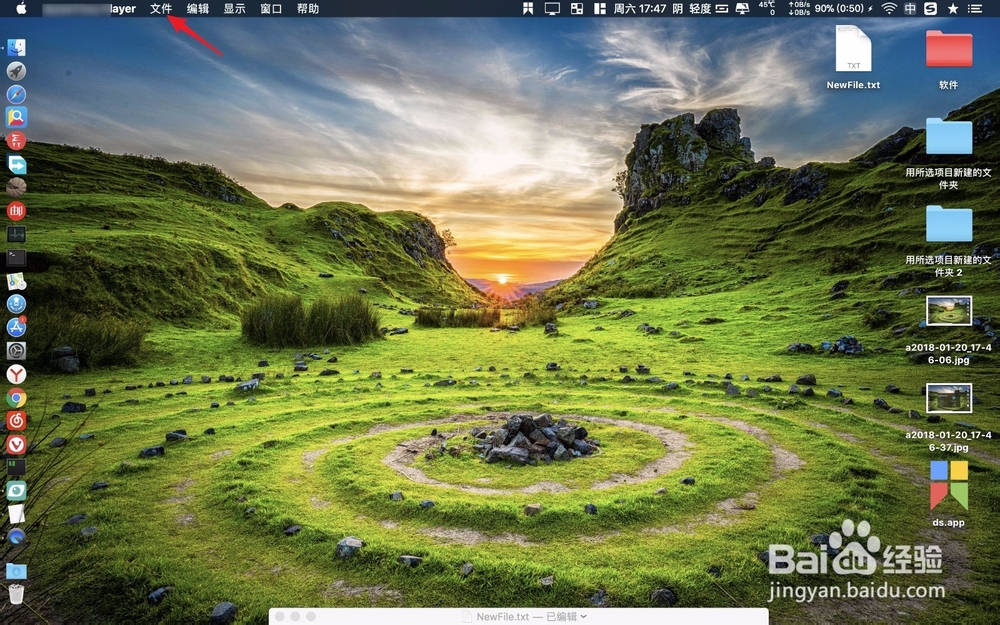
Task: Open Safari from the Dock
Action: (16, 94)
